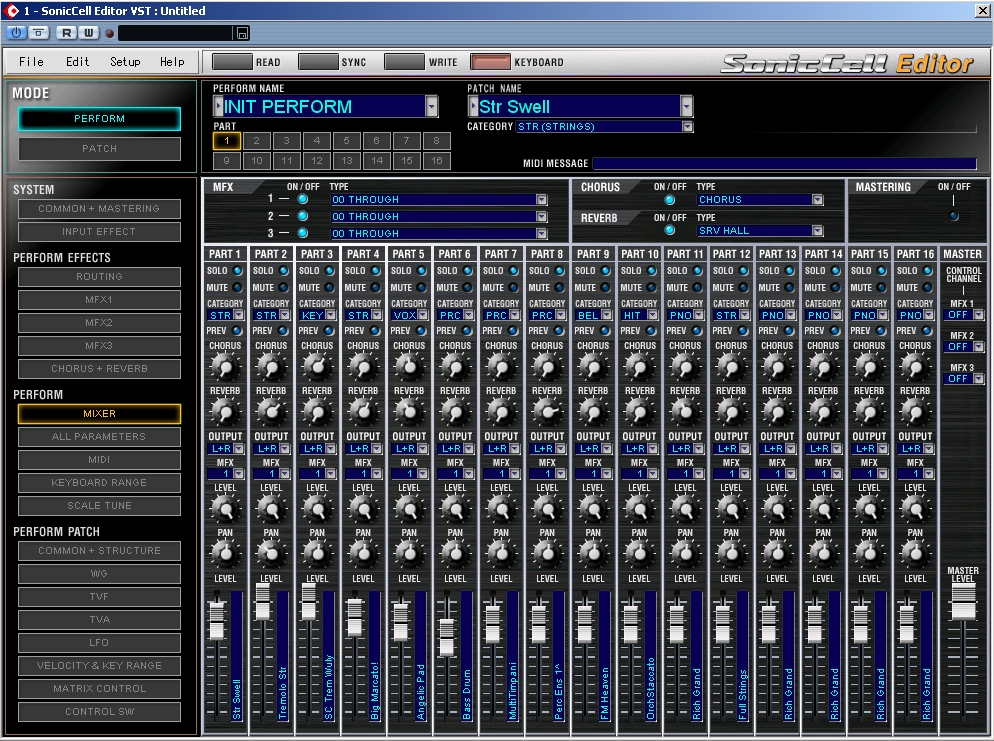Open the File menu
The image size is (994, 741).
click(x=31, y=61)
